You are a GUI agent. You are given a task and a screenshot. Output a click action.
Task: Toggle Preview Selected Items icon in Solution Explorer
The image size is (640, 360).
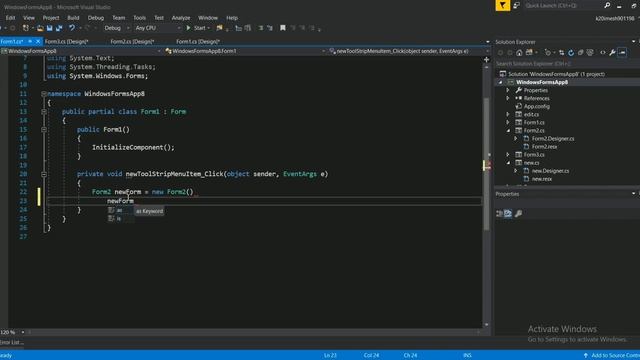pyautogui.click(x=622, y=53)
